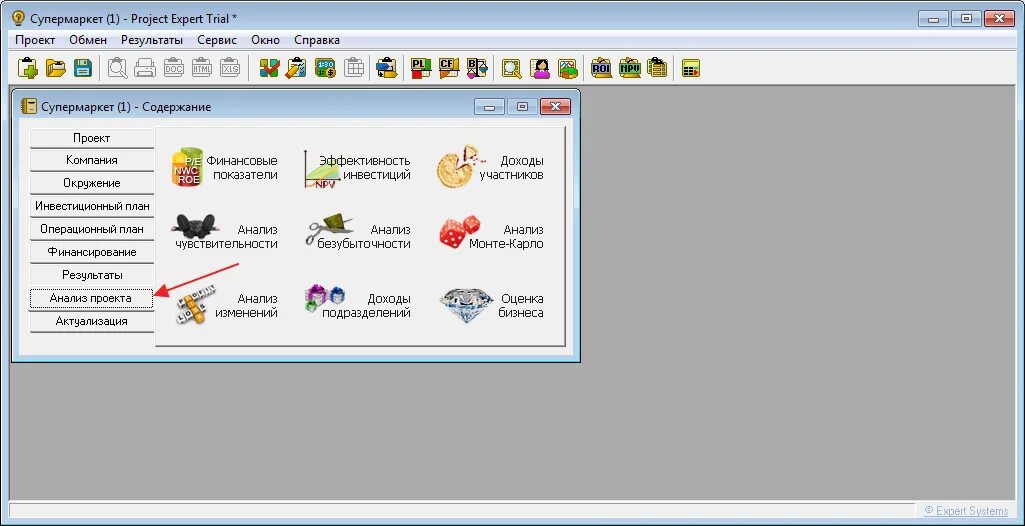Select the Результаты section in sidebar

tap(92, 275)
